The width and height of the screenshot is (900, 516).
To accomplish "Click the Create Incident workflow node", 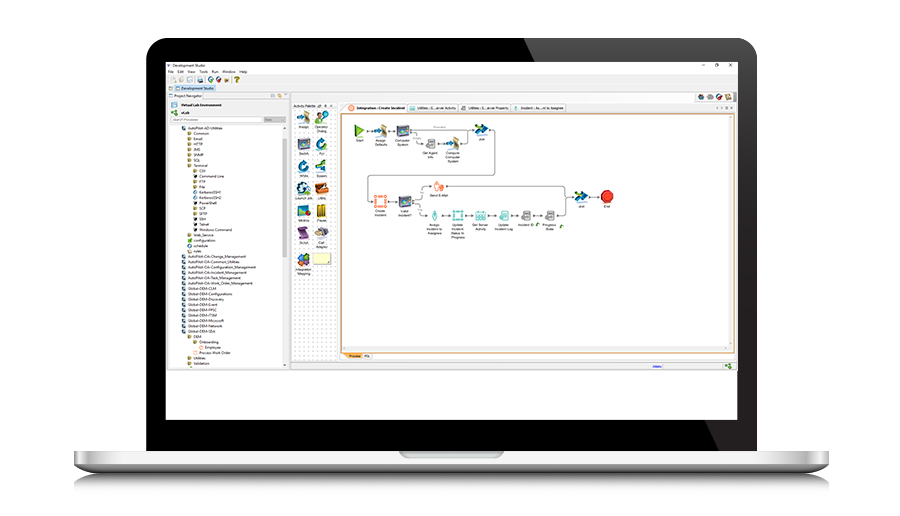I will click(x=380, y=201).
